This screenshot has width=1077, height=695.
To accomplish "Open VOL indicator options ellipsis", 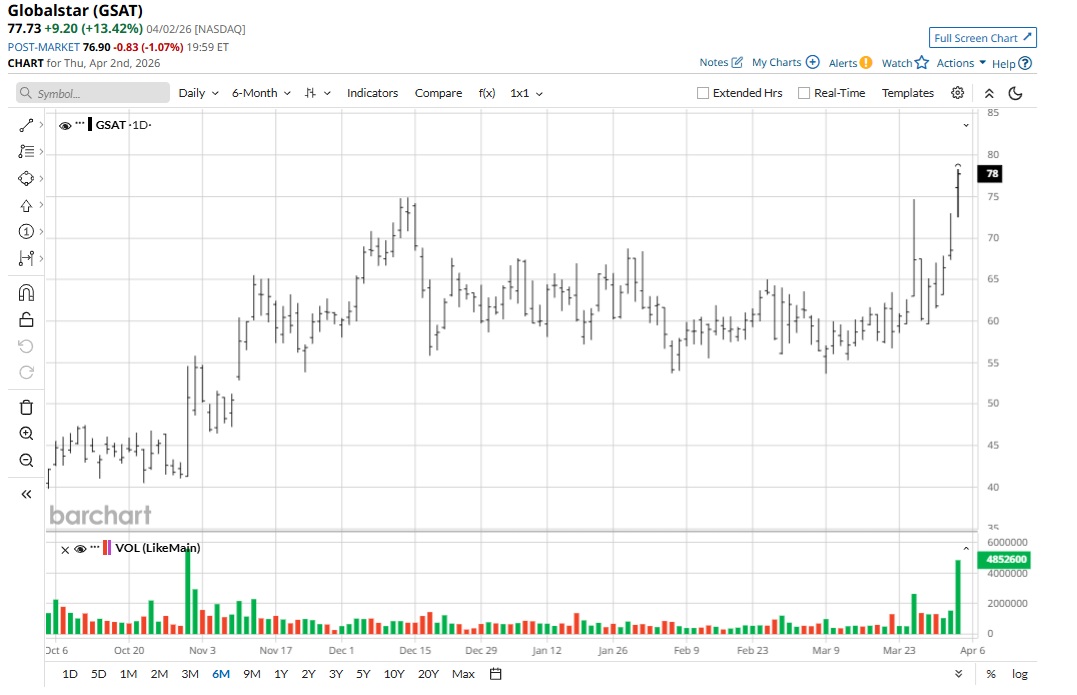I will click(95, 547).
